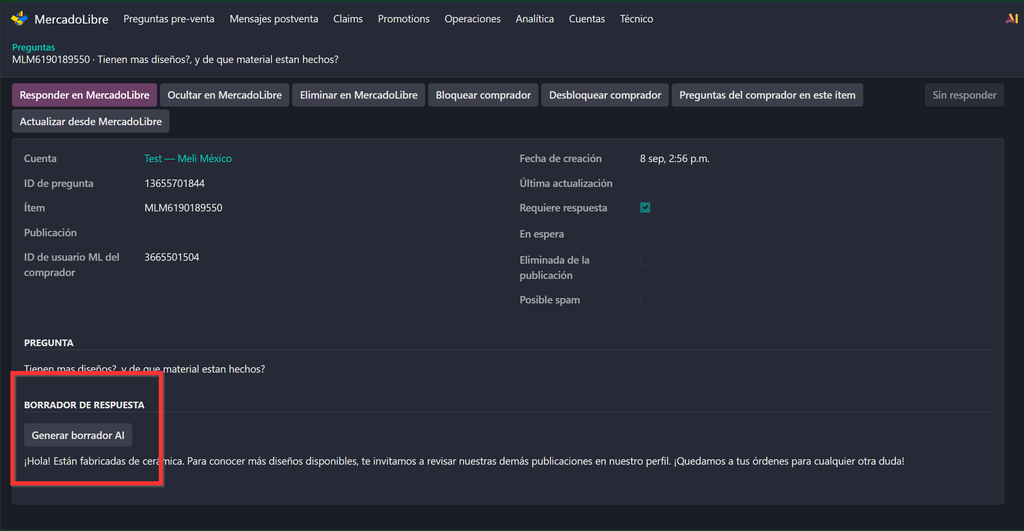1024x531 pixels.
Task: Click the creation date 8 sep, 2:56 p.m.
Action: [675, 158]
